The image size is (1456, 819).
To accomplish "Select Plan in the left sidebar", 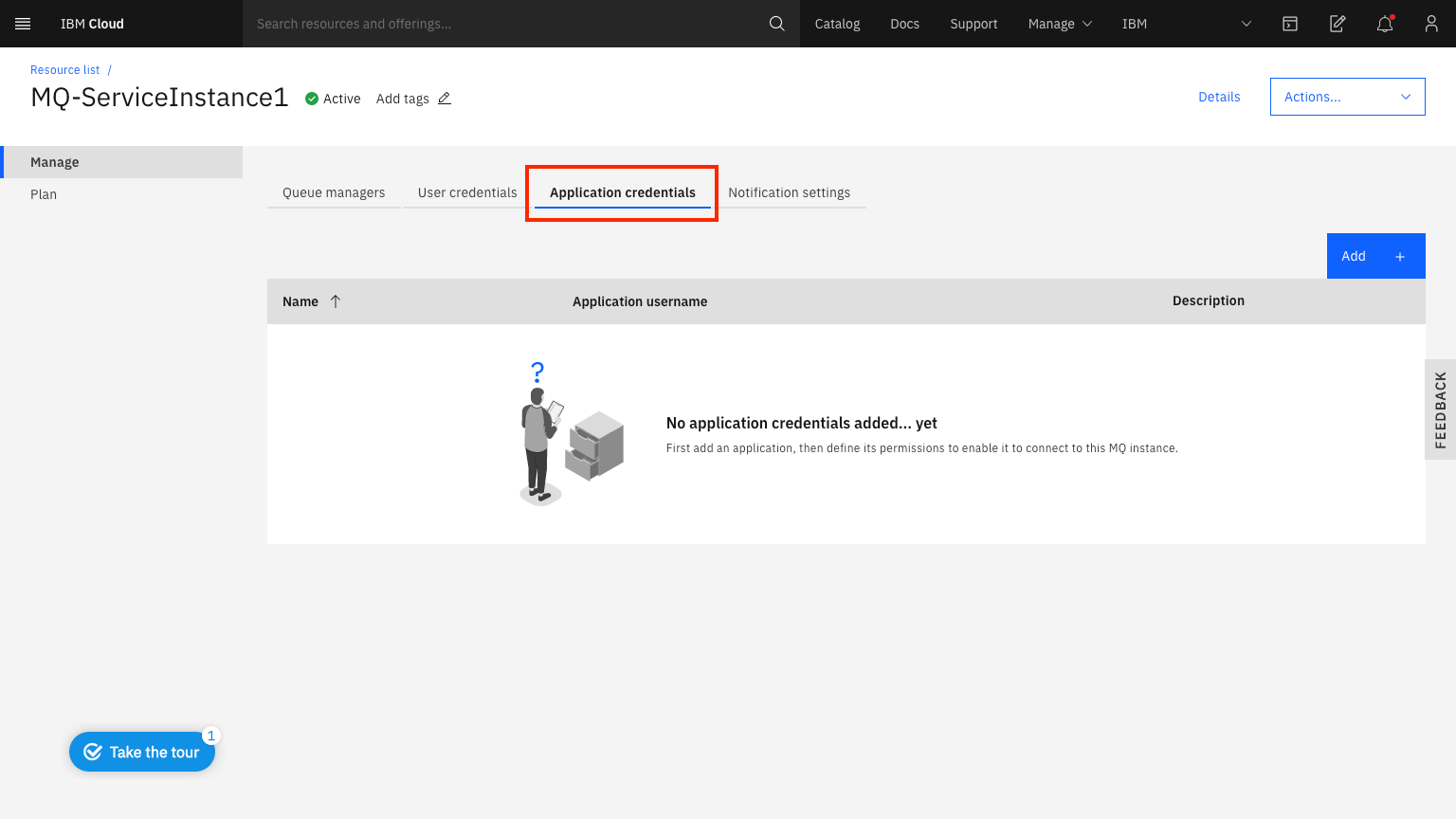I will click(121, 194).
